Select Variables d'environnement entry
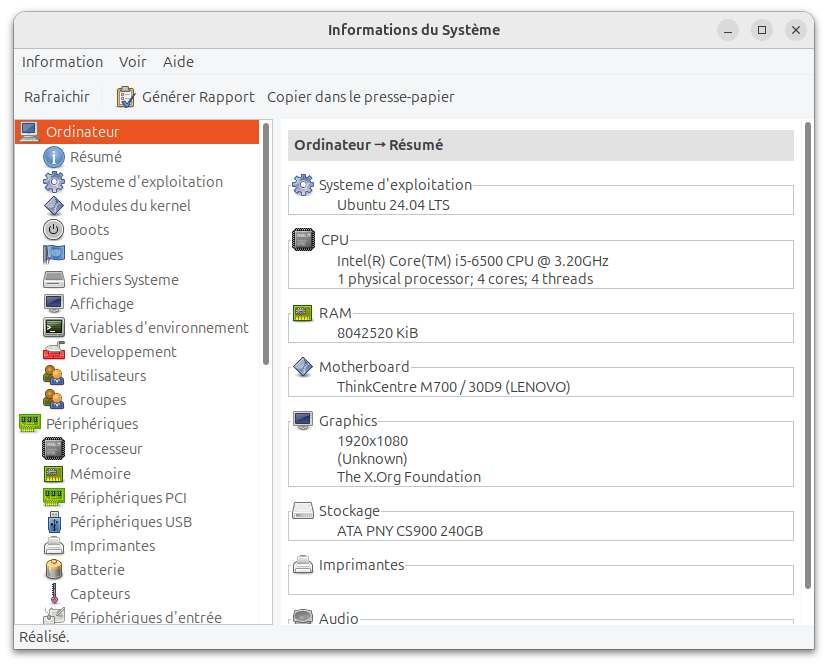This screenshot has height=666, width=828. click(159, 327)
